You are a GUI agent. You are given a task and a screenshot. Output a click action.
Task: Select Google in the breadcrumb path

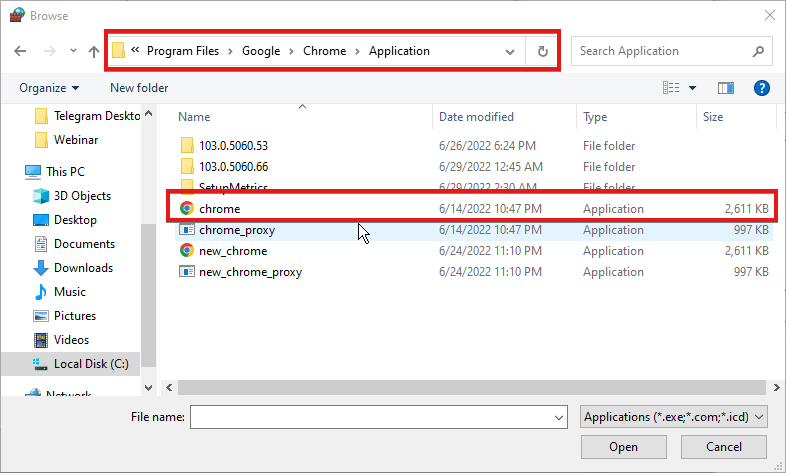coord(261,51)
